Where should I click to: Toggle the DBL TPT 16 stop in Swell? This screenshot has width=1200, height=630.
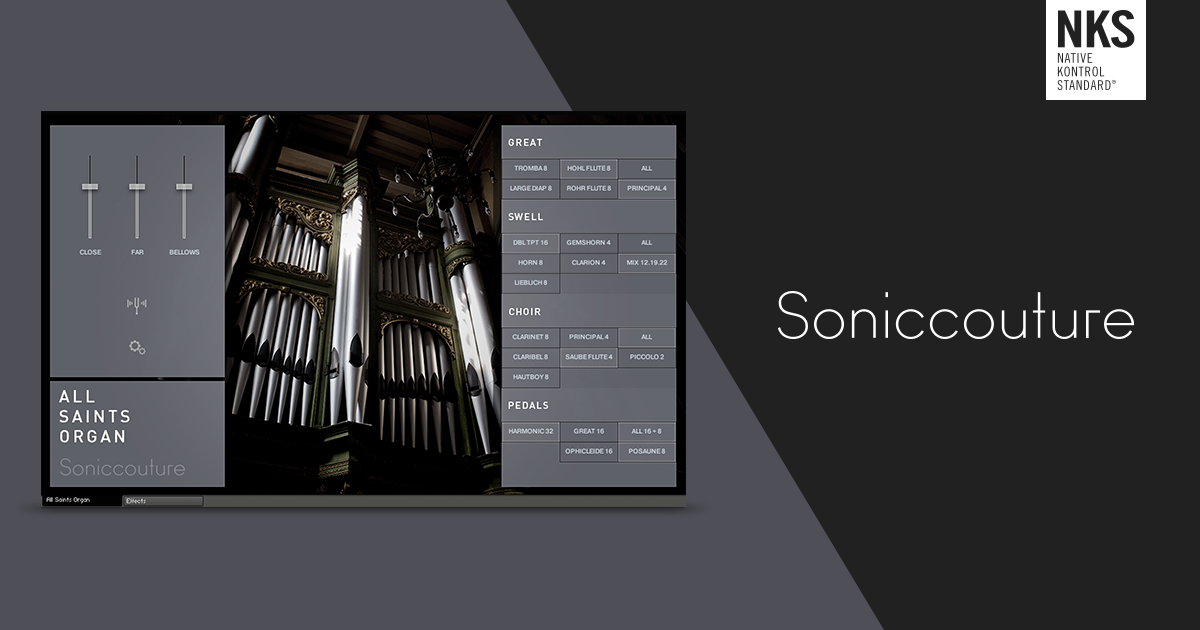(531, 243)
